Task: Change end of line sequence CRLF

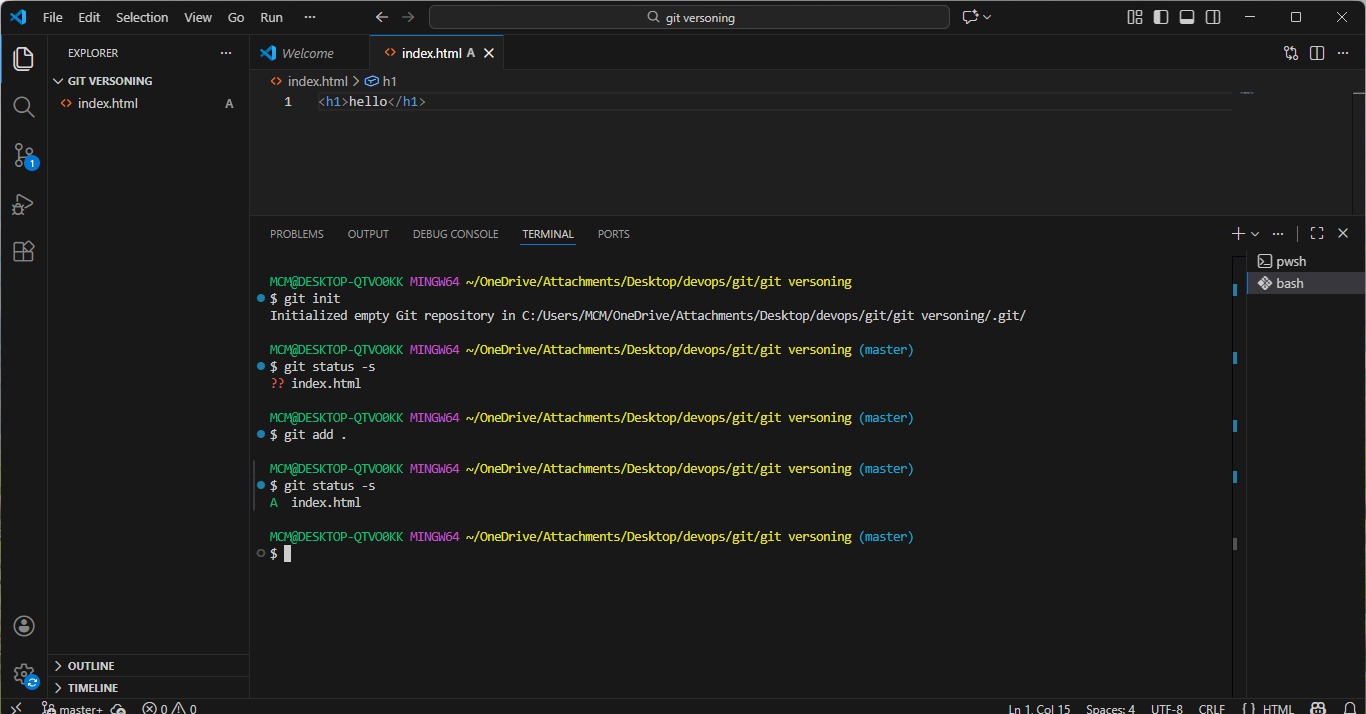Action: [1211, 708]
